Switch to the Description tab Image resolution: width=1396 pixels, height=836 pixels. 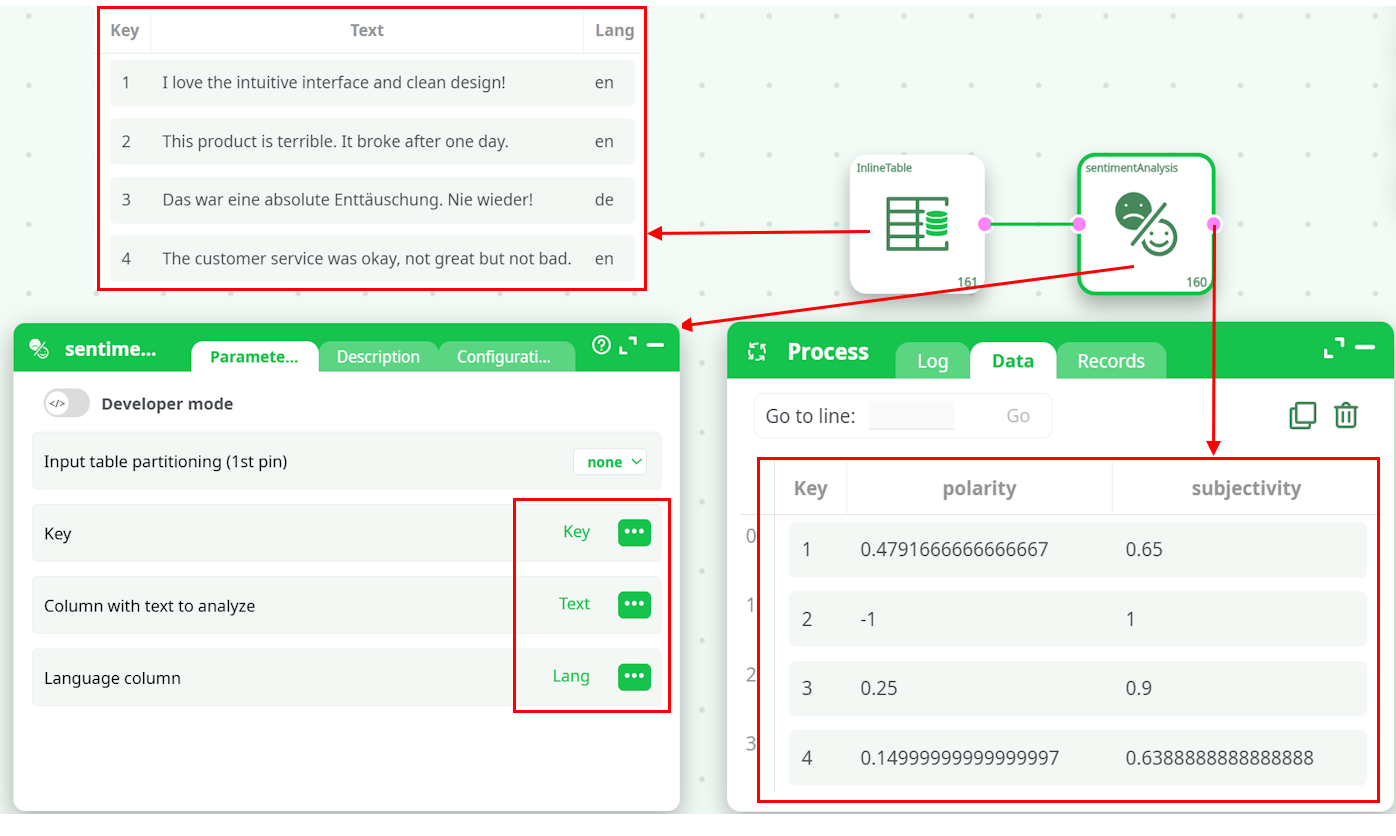pos(378,357)
